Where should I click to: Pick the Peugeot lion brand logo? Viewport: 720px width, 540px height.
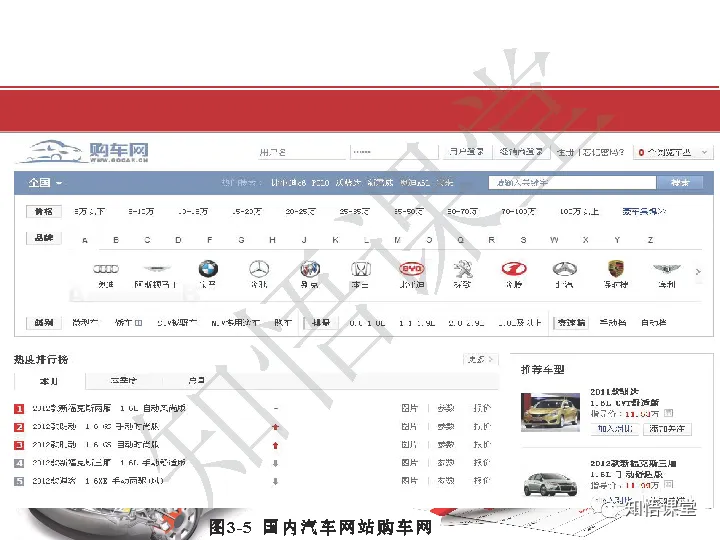coord(463,269)
